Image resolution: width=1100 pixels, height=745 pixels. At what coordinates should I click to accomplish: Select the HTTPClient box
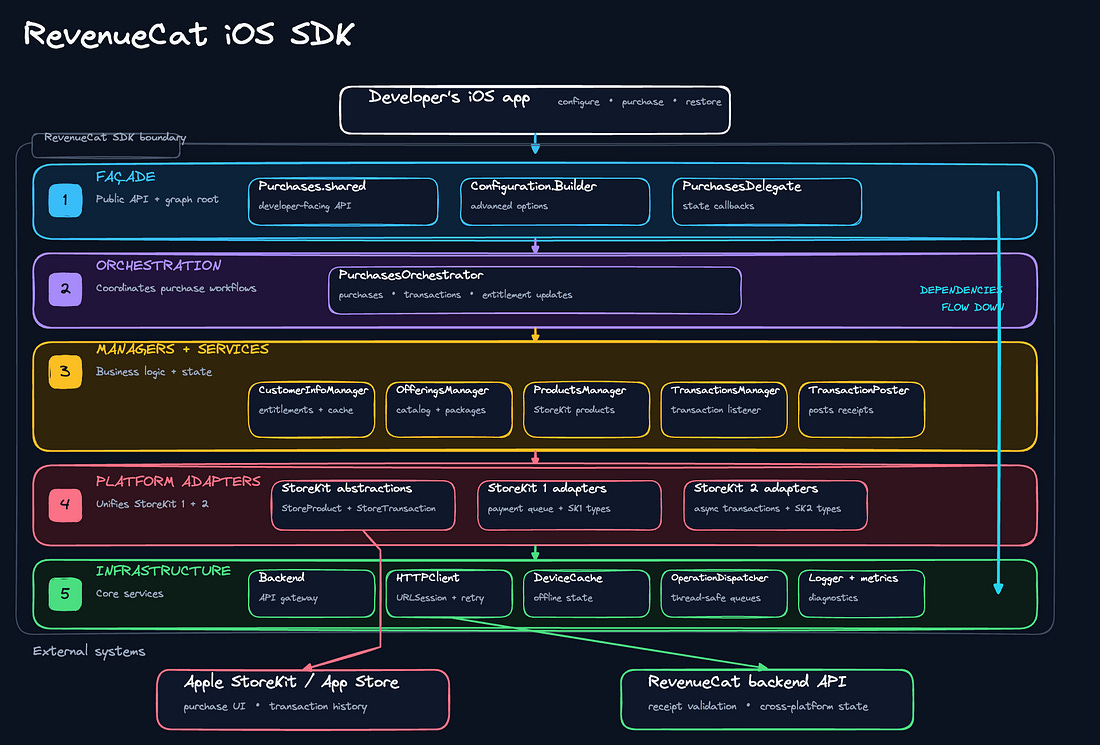(x=449, y=593)
